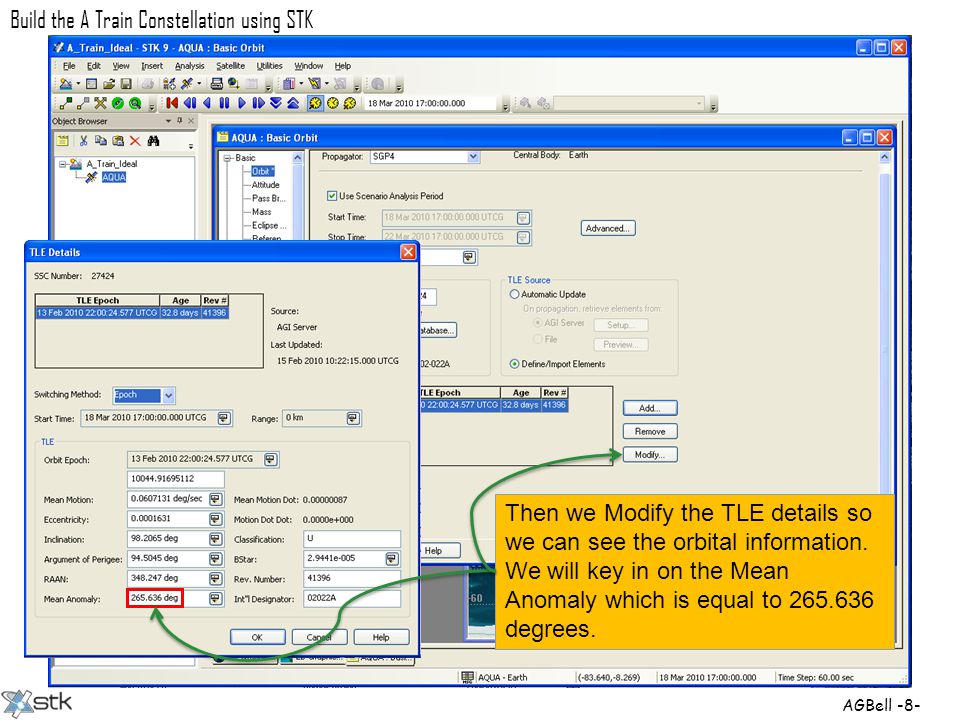Start animation playing forward
The height and width of the screenshot is (720, 960).
pos(241,103)
